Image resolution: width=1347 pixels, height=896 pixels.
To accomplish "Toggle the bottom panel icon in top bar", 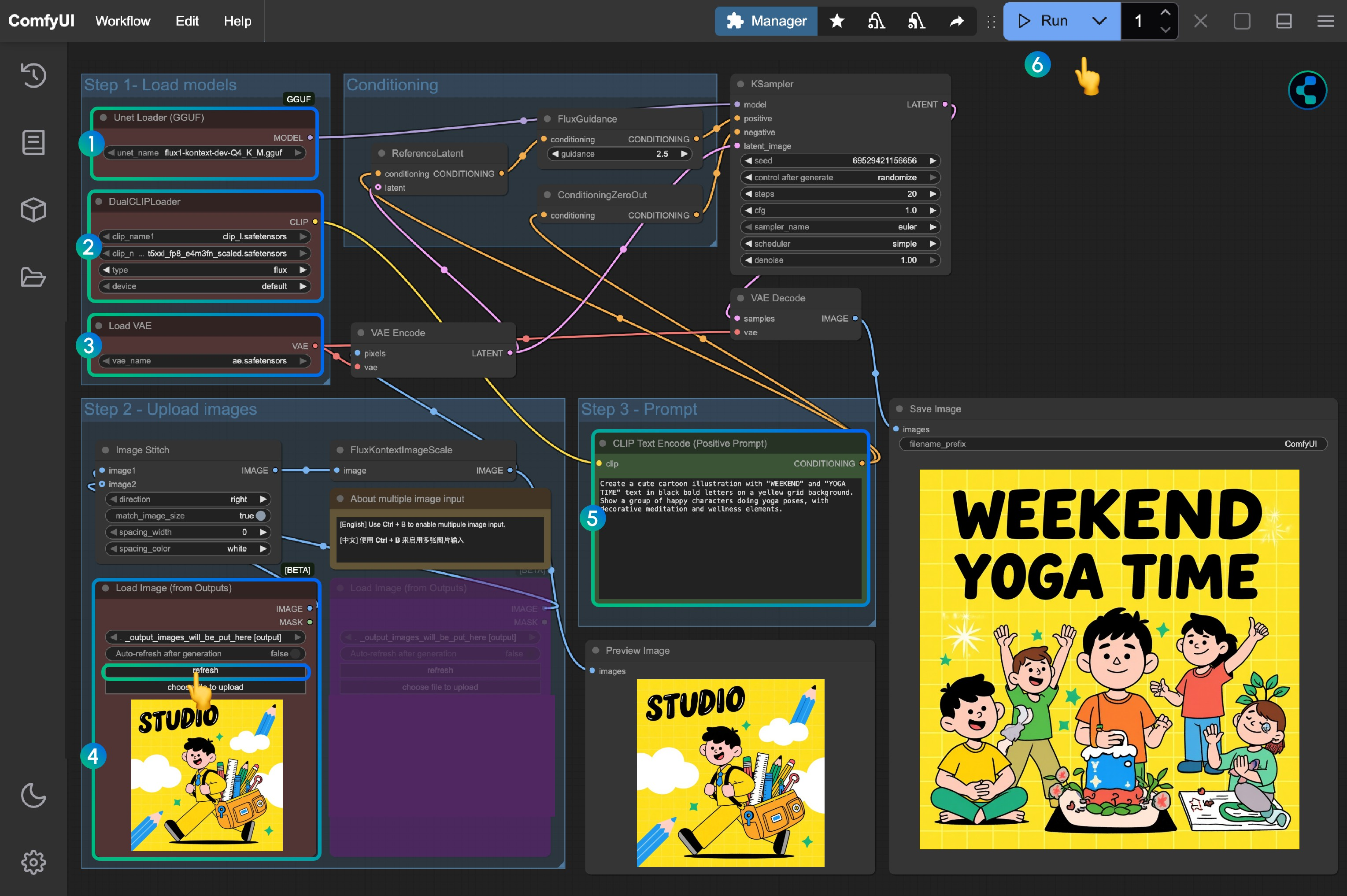I will tap(1284, 21).
